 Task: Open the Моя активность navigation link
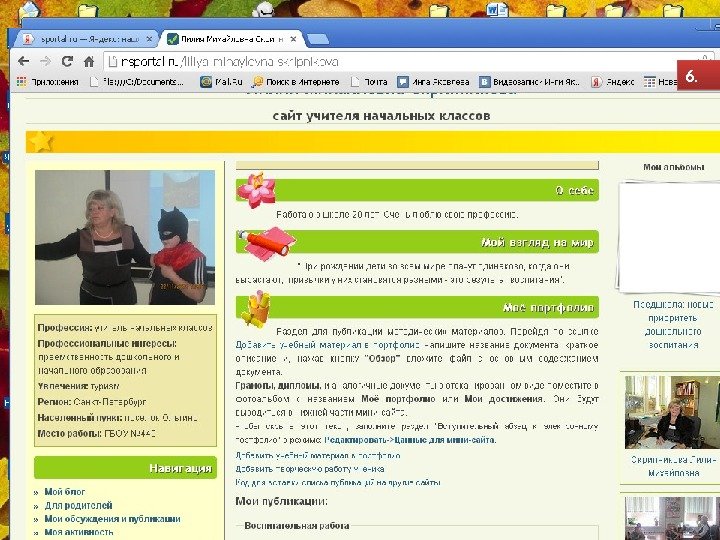point(79,532)
